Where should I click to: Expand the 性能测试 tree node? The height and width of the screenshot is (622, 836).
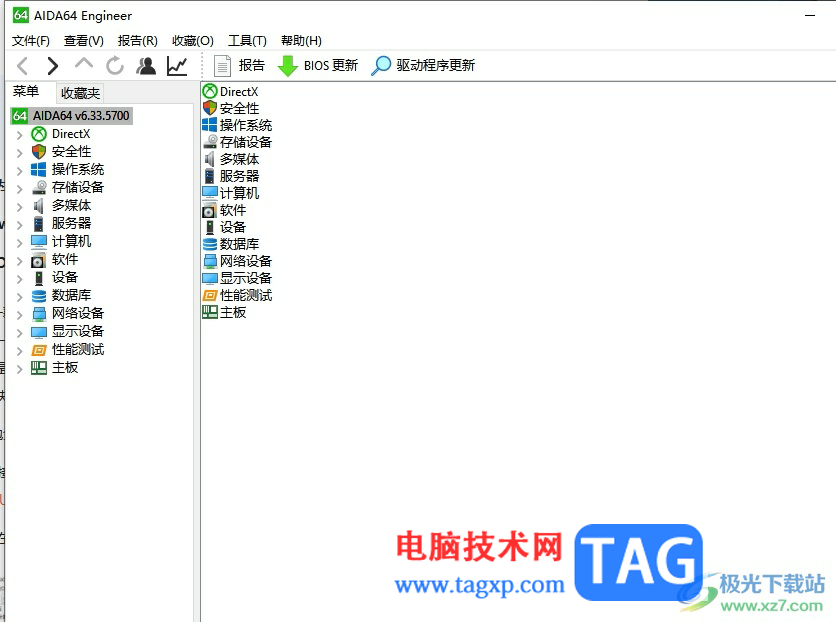[x=20, y=351]
